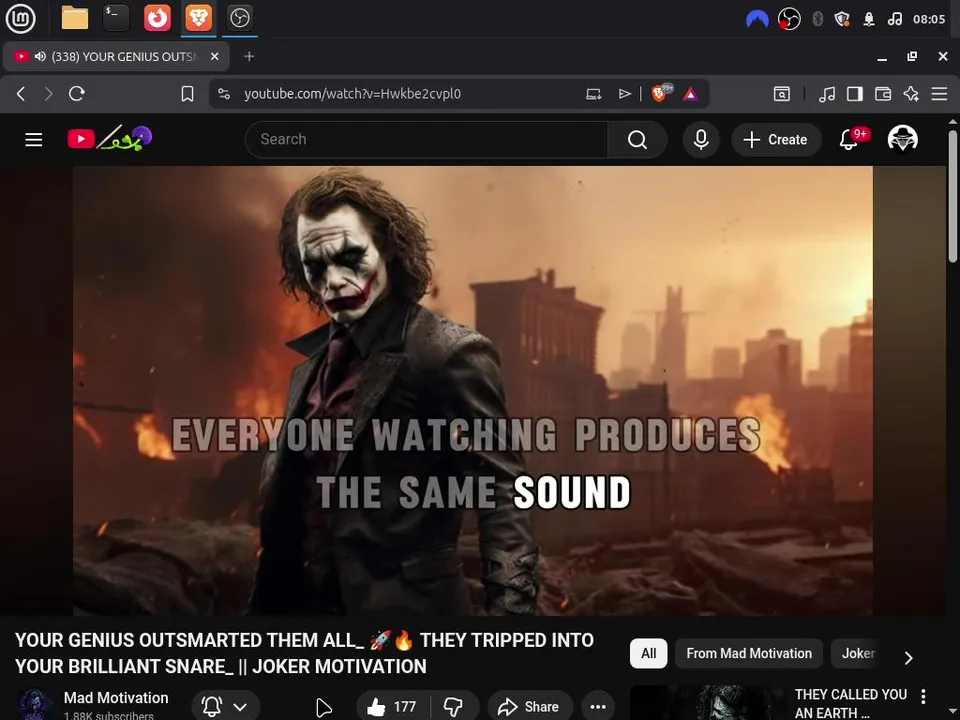Open the media playlist music icon
This screenshot has height=720, width=960.
tap(827, 94)
